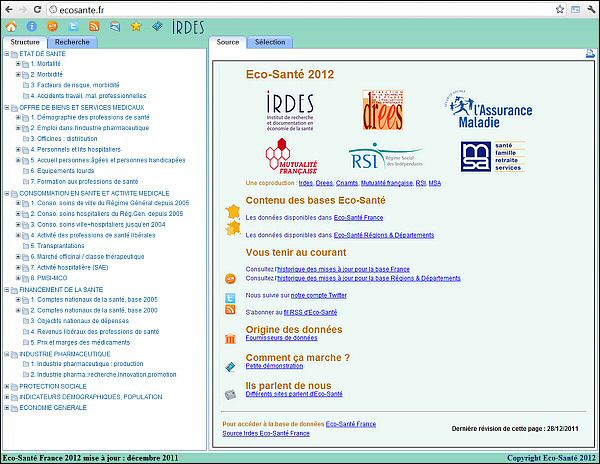Click the yellow star icon in toolbar
The width and height of the screenshot is (600, 464).
(x=136, y=26)
